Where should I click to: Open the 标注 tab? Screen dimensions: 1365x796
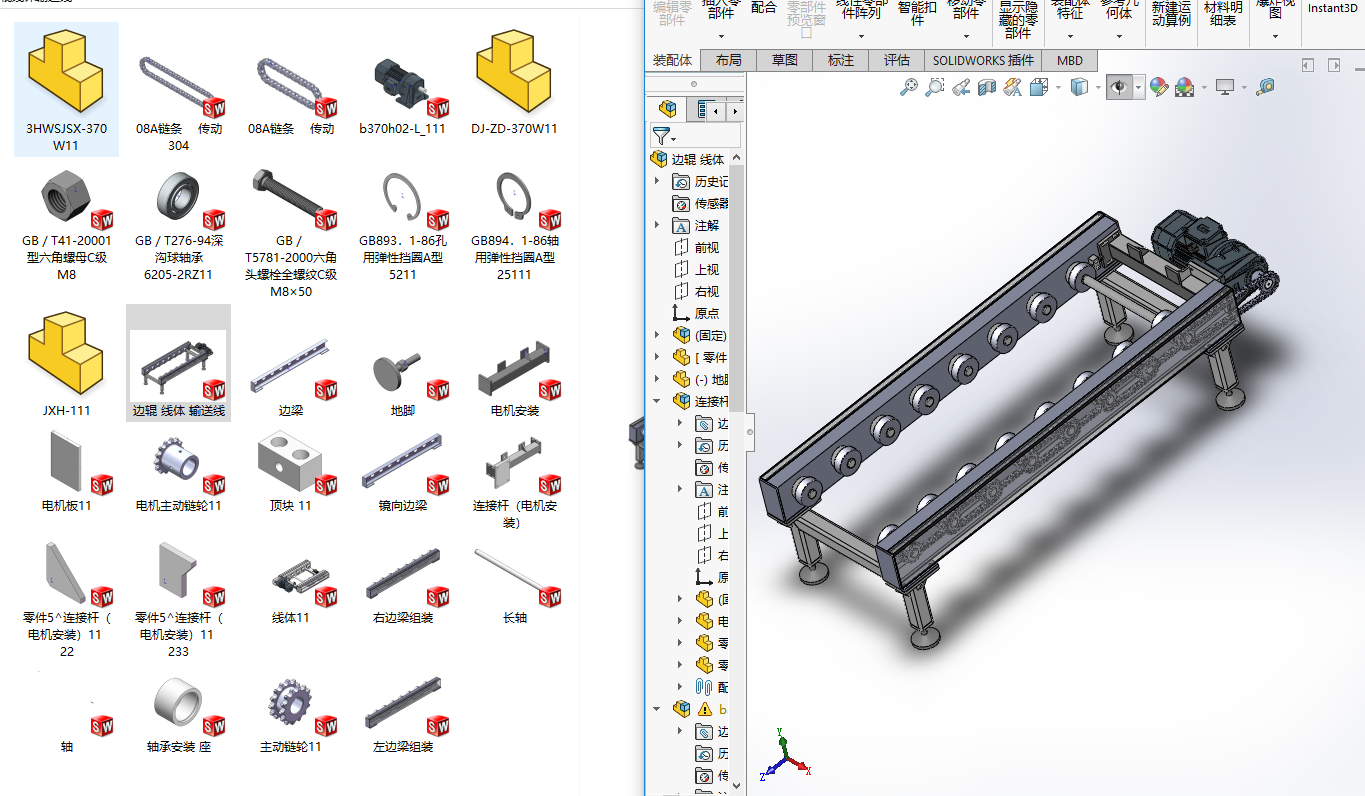(x=841, y=60)
